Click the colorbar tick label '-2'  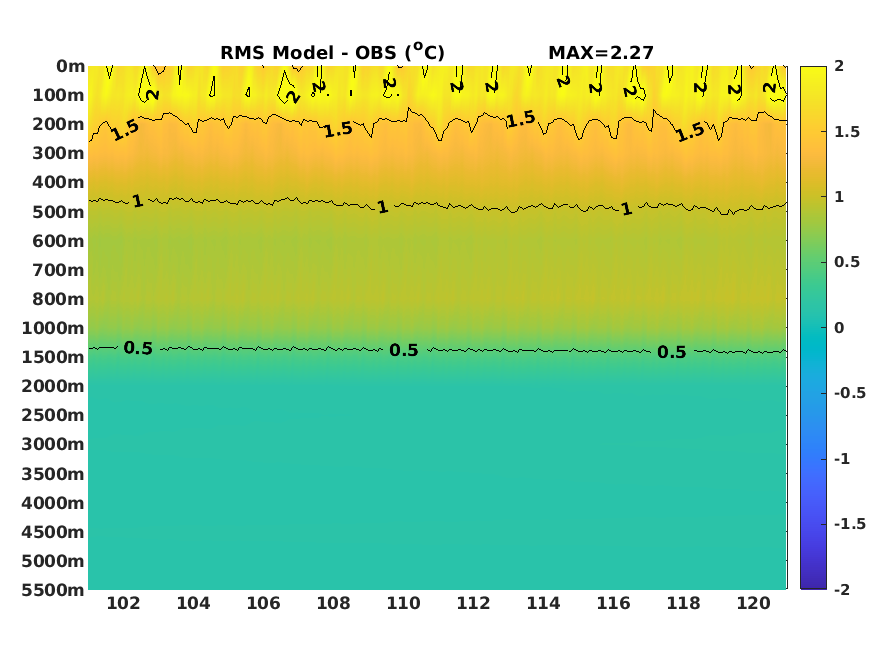pos(842,590)
